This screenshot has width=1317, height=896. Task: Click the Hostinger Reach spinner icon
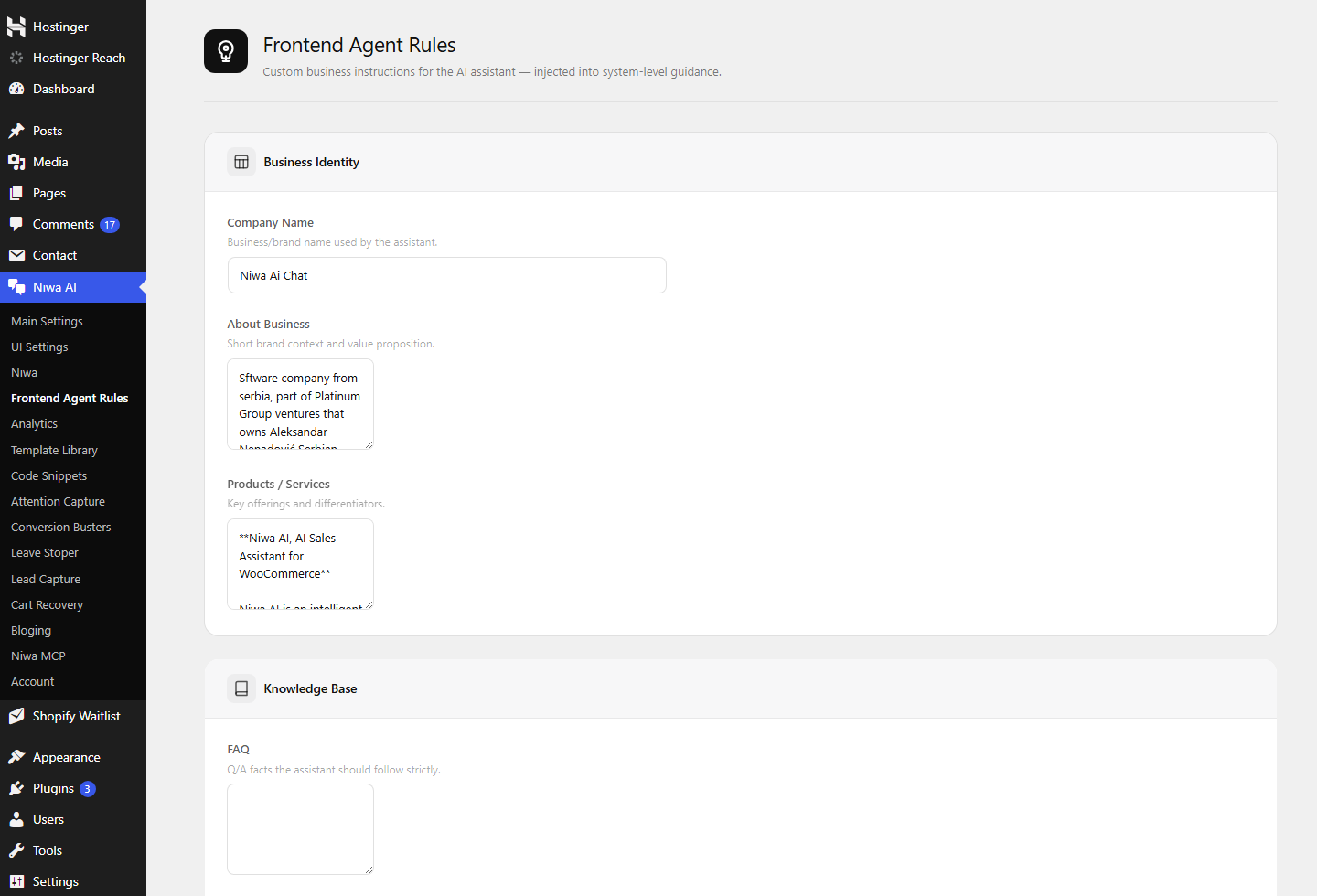pyautogui.click(x=16, y=58)
